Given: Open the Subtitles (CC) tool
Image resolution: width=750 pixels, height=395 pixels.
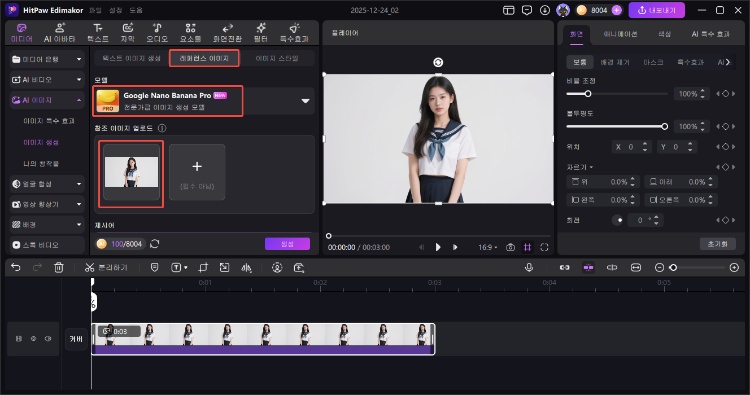Looking at the screenshot, I should tap(127, 33).
